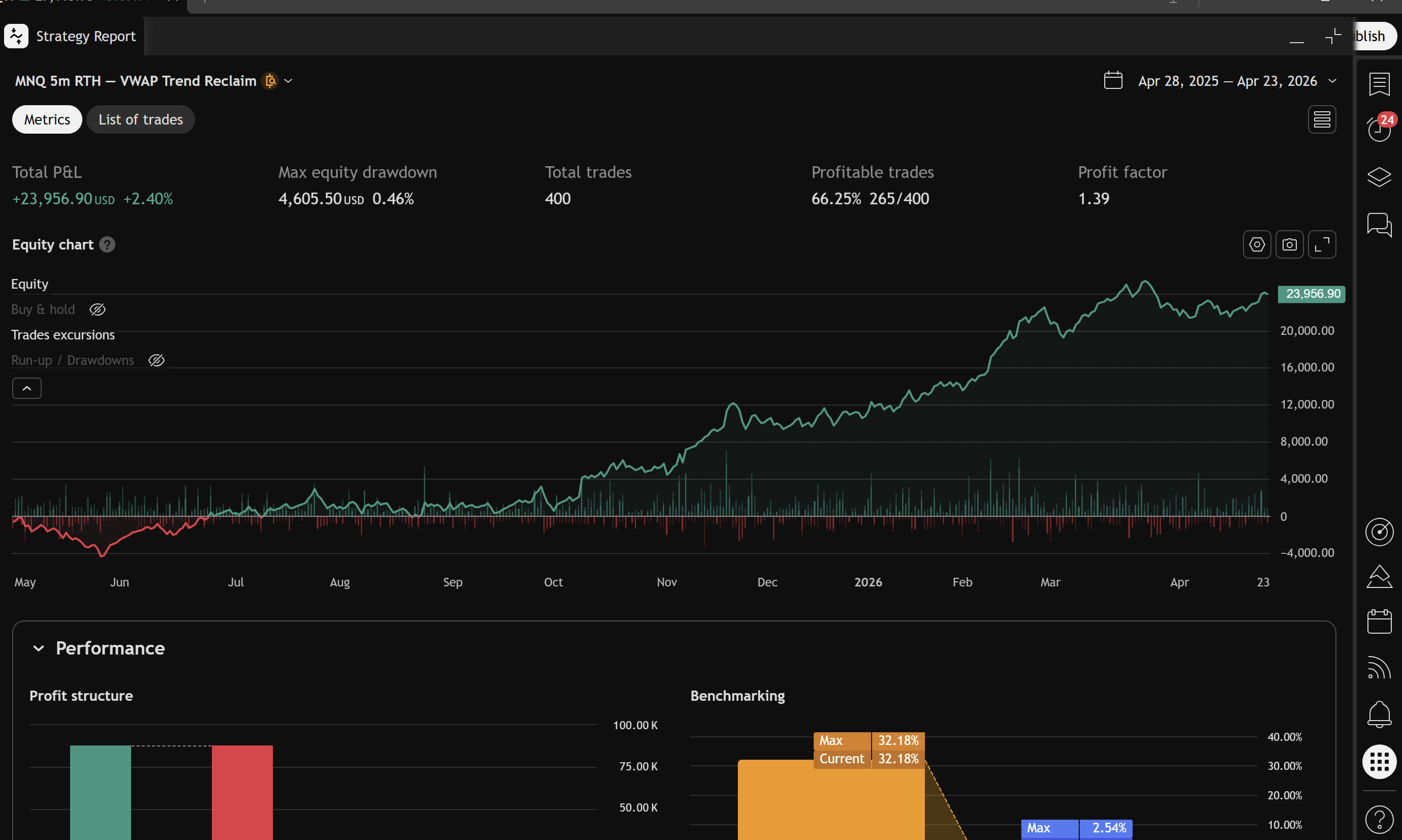The height and width of the screenshot is (840, 1402).
Task: Toggle the Trades excursions legend item
Action: coord(63,335)
